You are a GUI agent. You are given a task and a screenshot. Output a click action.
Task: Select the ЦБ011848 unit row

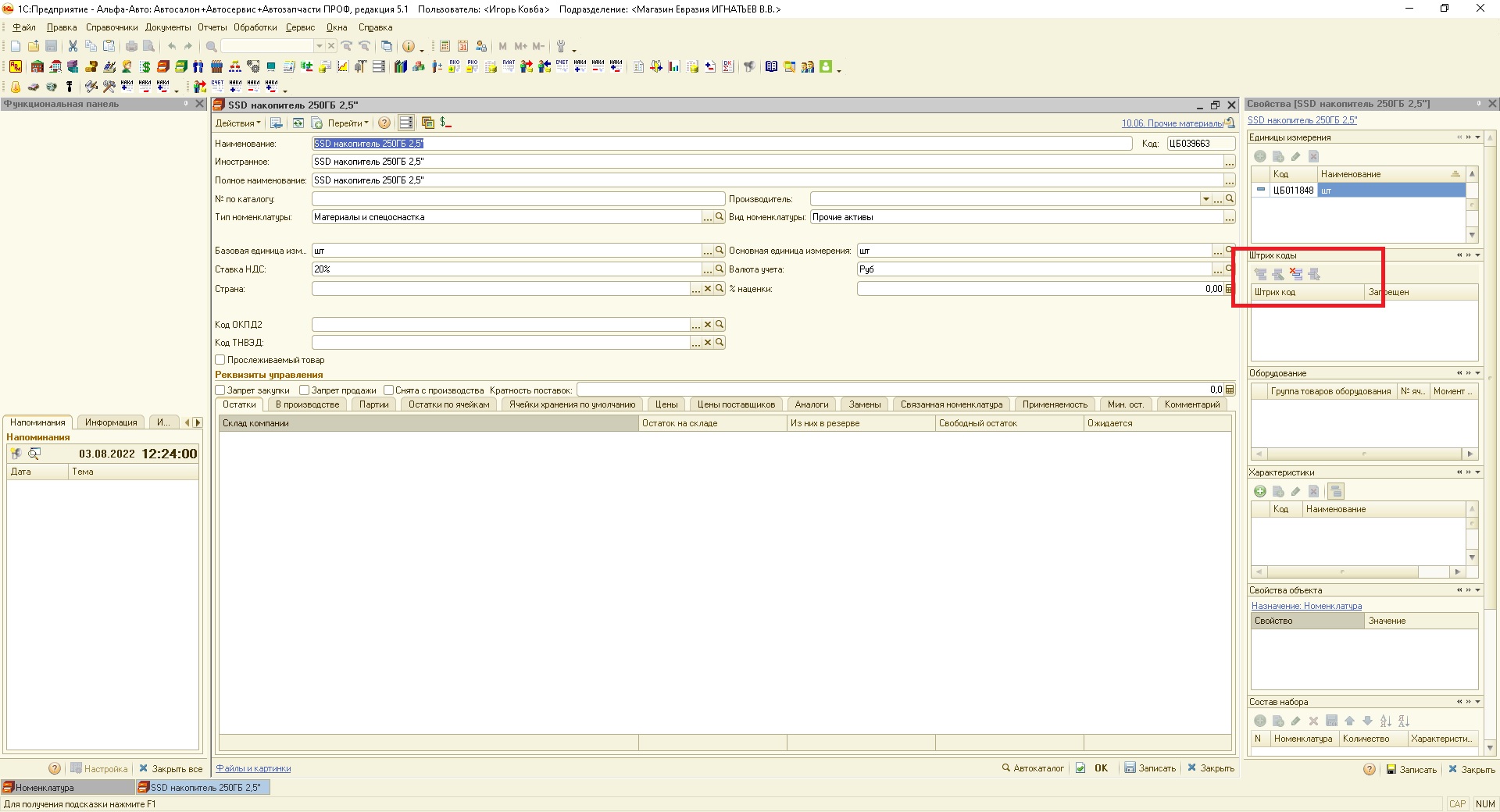(1358, 190)
